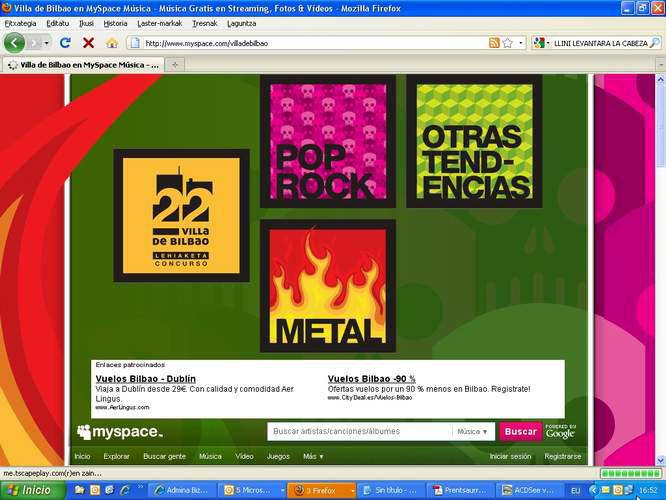This screenshot has width=666, height=500.
Task: Expand the back/forward history dropdown arrow
Action: pyautogui.click(x=46, y=43)
